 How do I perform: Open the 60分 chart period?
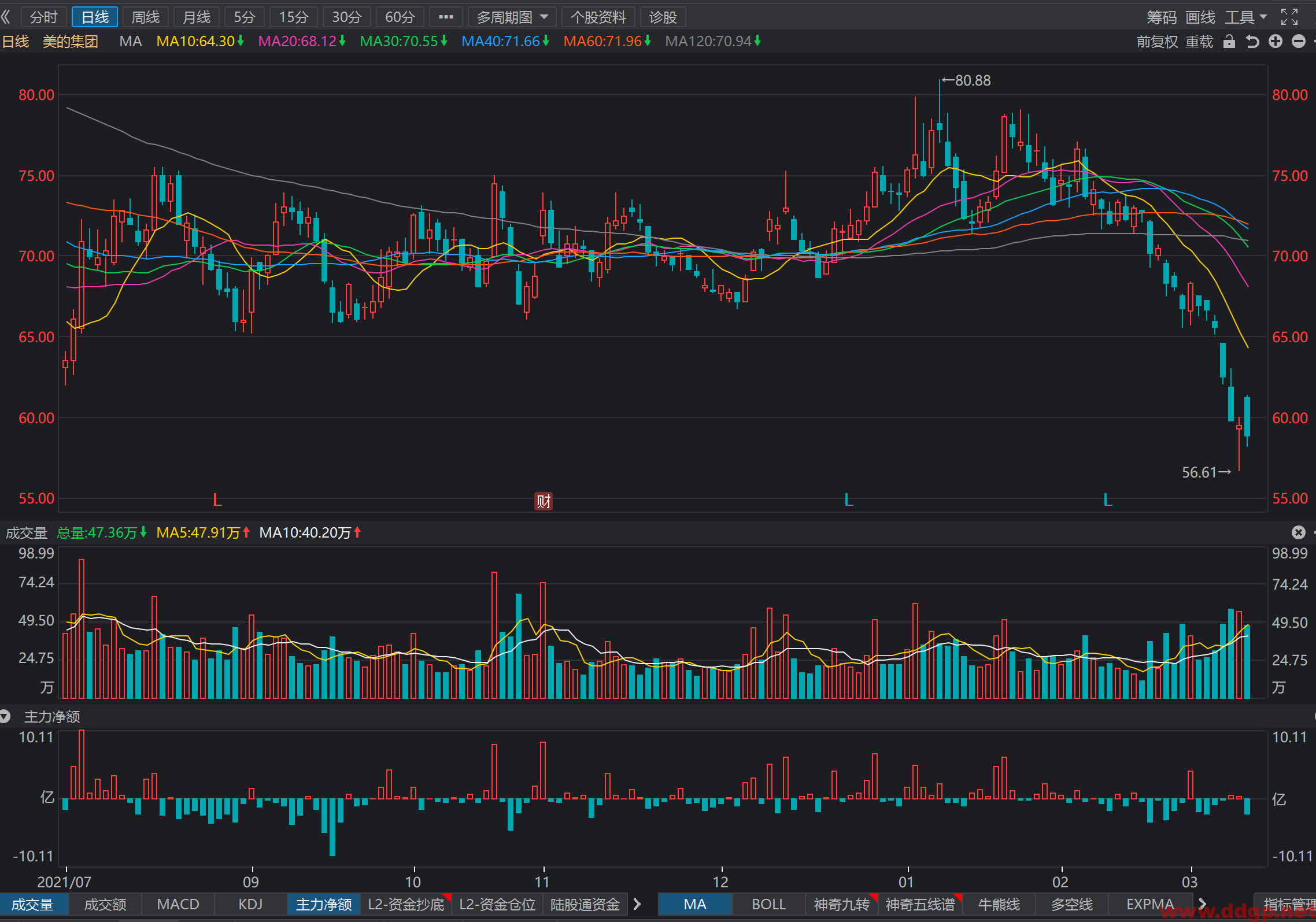pos(400,17)
